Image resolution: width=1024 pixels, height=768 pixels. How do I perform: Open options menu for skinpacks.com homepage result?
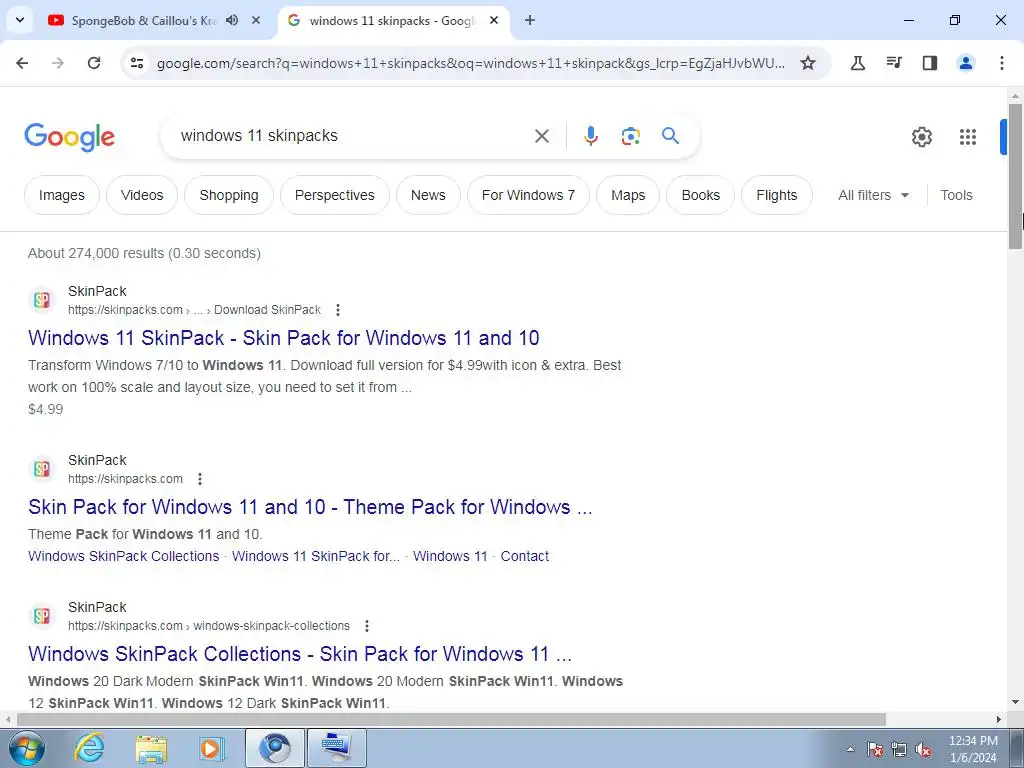coord(200,479)
